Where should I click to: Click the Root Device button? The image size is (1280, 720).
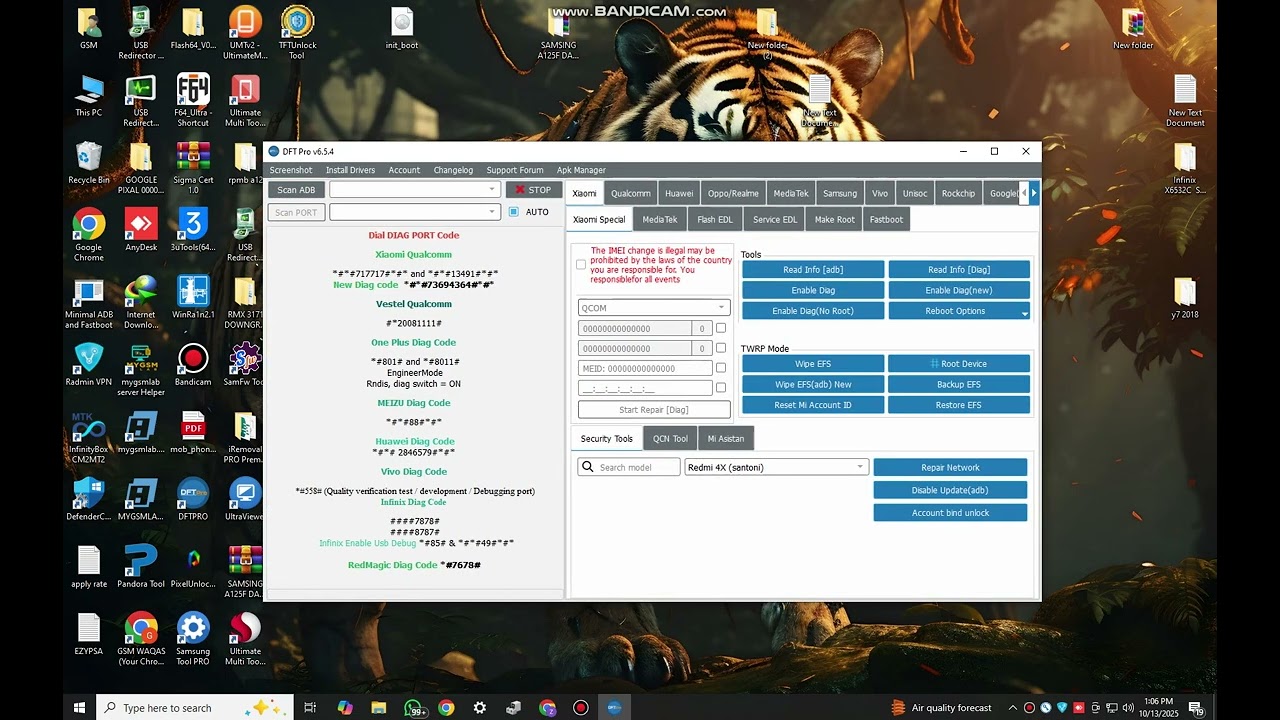959,363
